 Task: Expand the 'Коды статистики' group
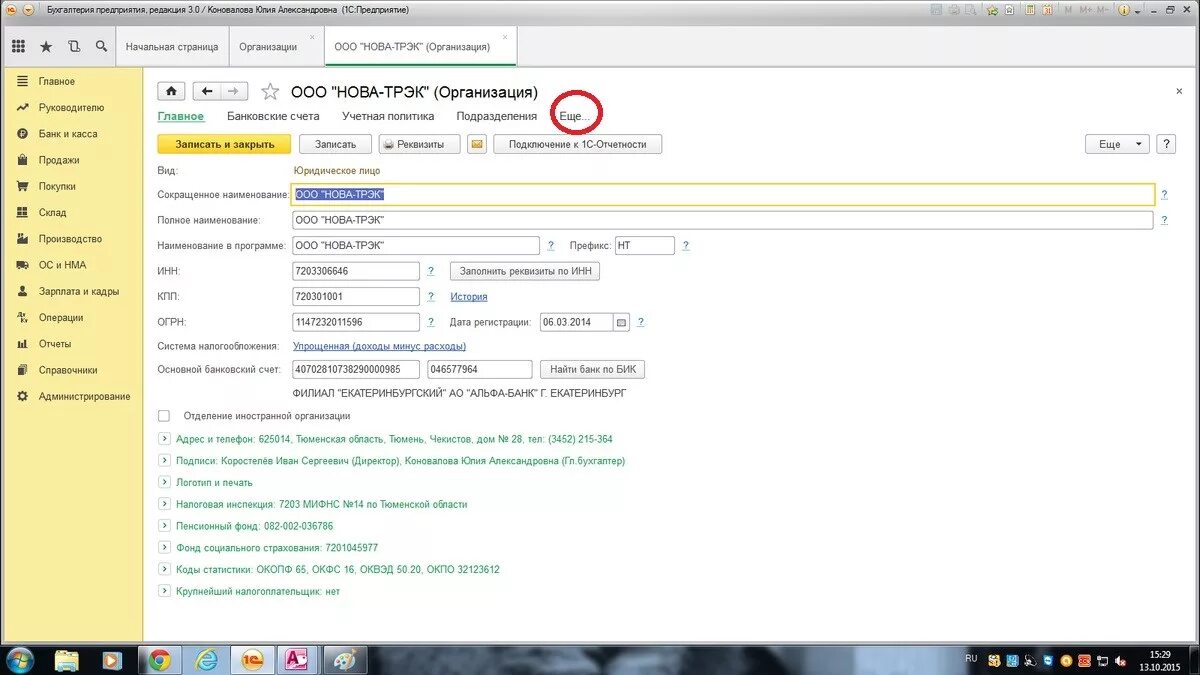pyautogui.click(x=164, y=569)
